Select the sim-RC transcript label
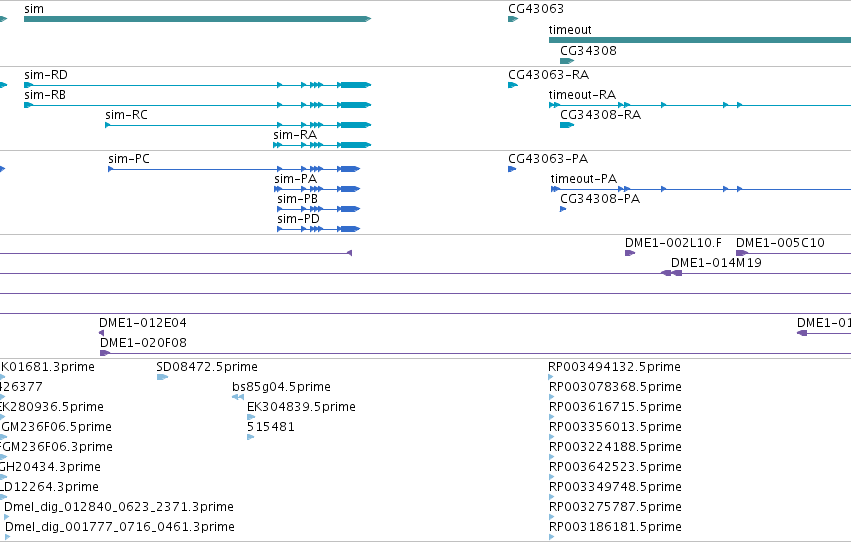 click(126, 115)
